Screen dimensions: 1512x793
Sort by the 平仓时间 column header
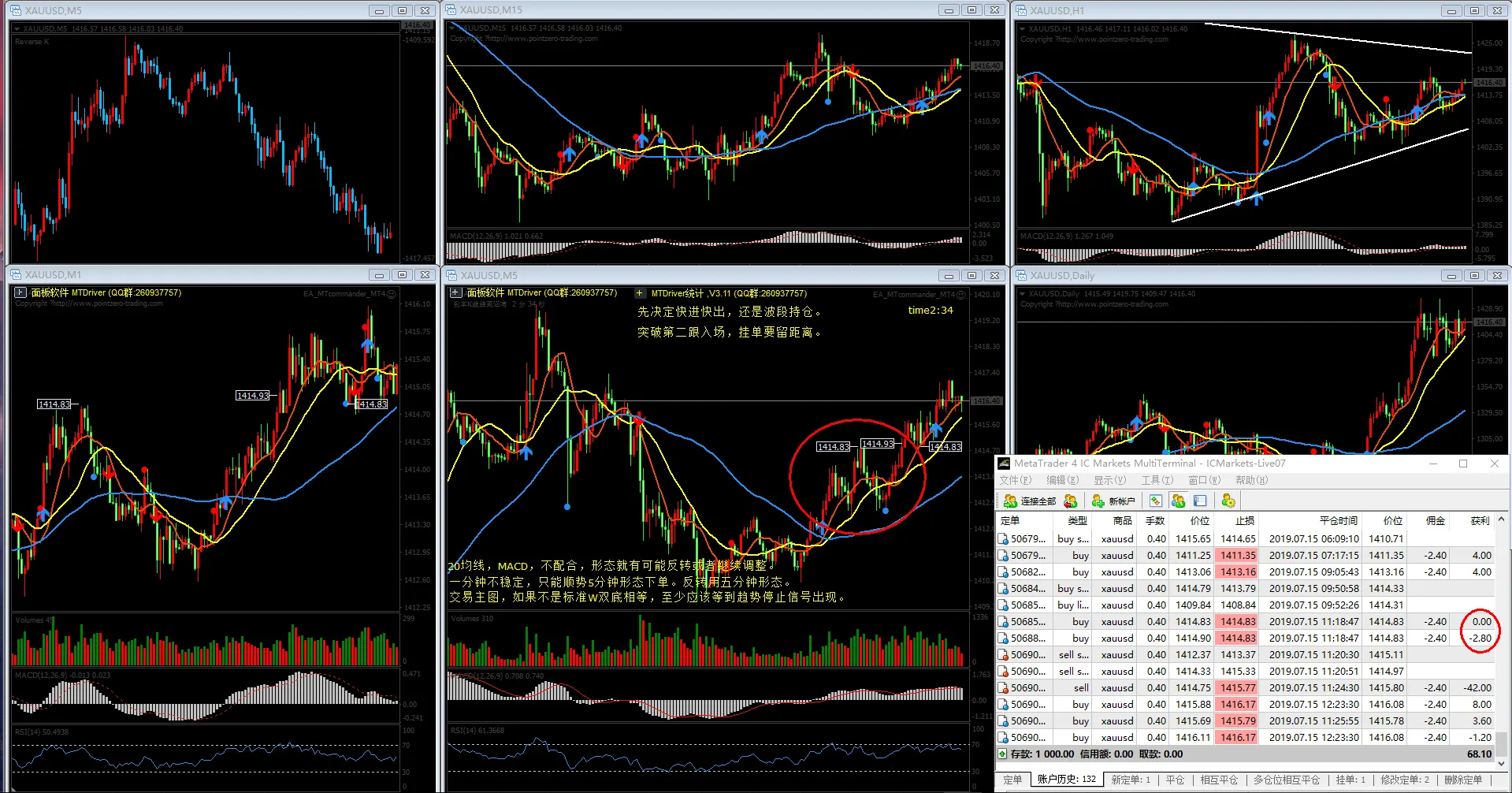click(x=1311, y=520)
